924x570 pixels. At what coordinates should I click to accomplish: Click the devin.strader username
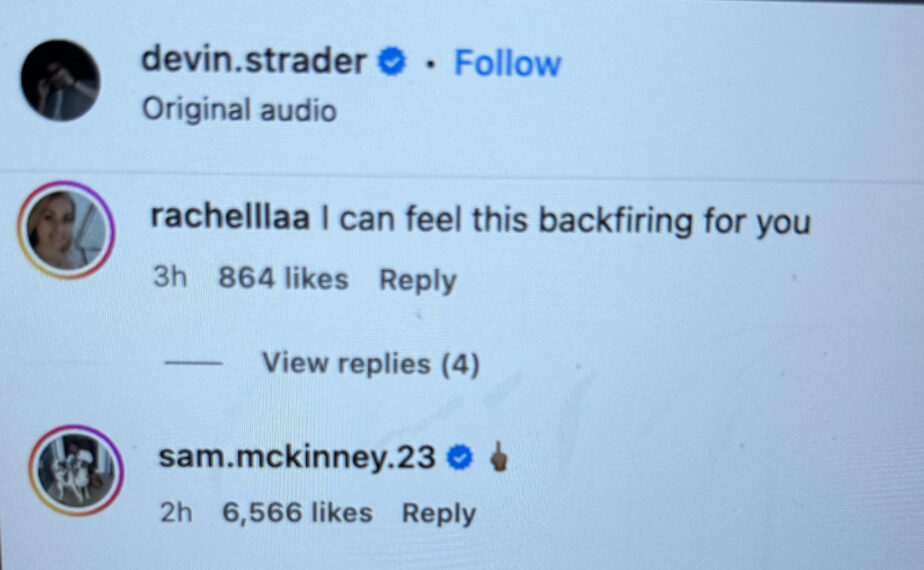254,61
